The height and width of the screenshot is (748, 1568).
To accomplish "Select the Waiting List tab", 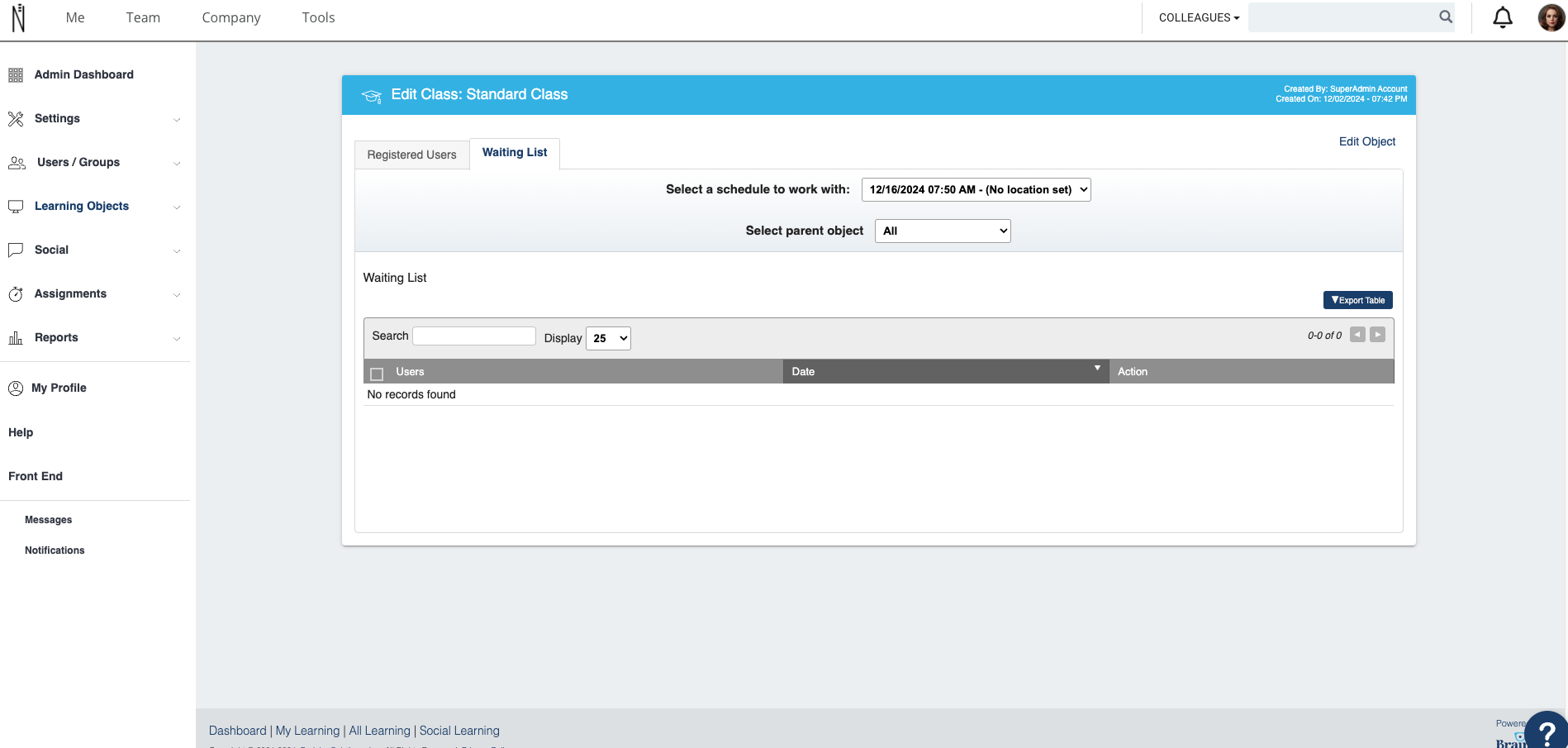I will coord(515,153).
